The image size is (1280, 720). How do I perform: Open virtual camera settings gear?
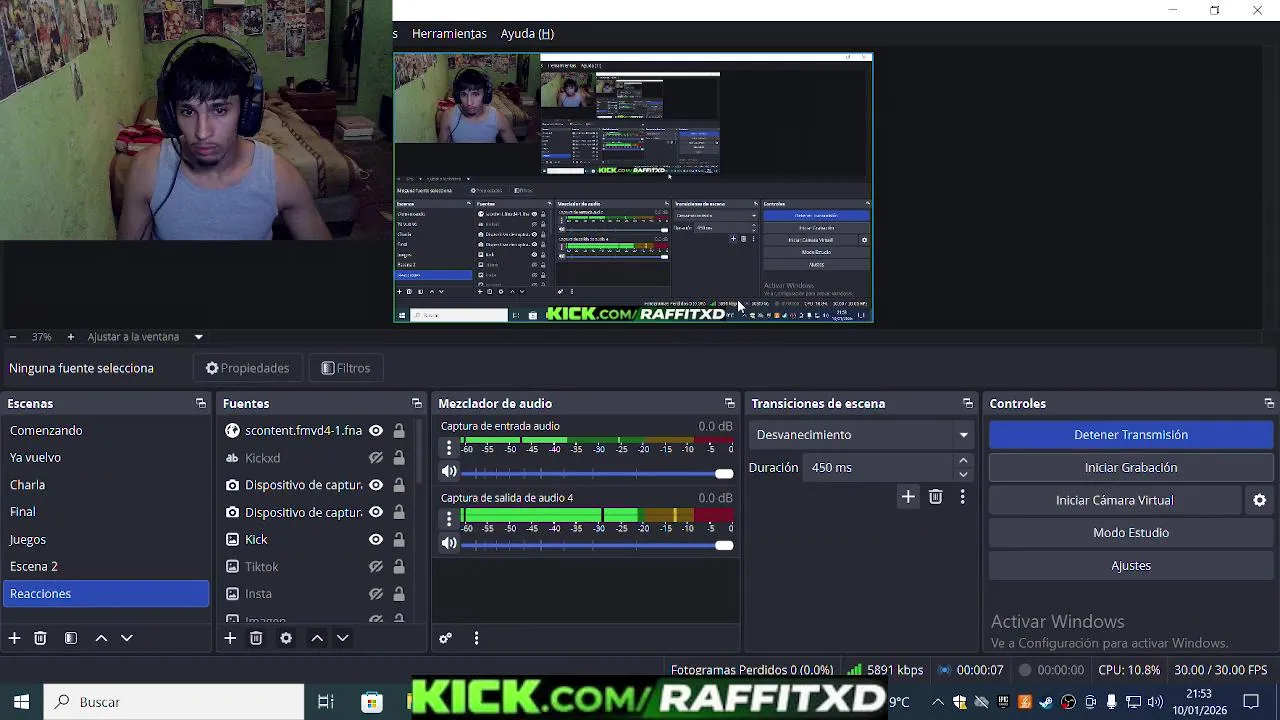coord(1260,500)
